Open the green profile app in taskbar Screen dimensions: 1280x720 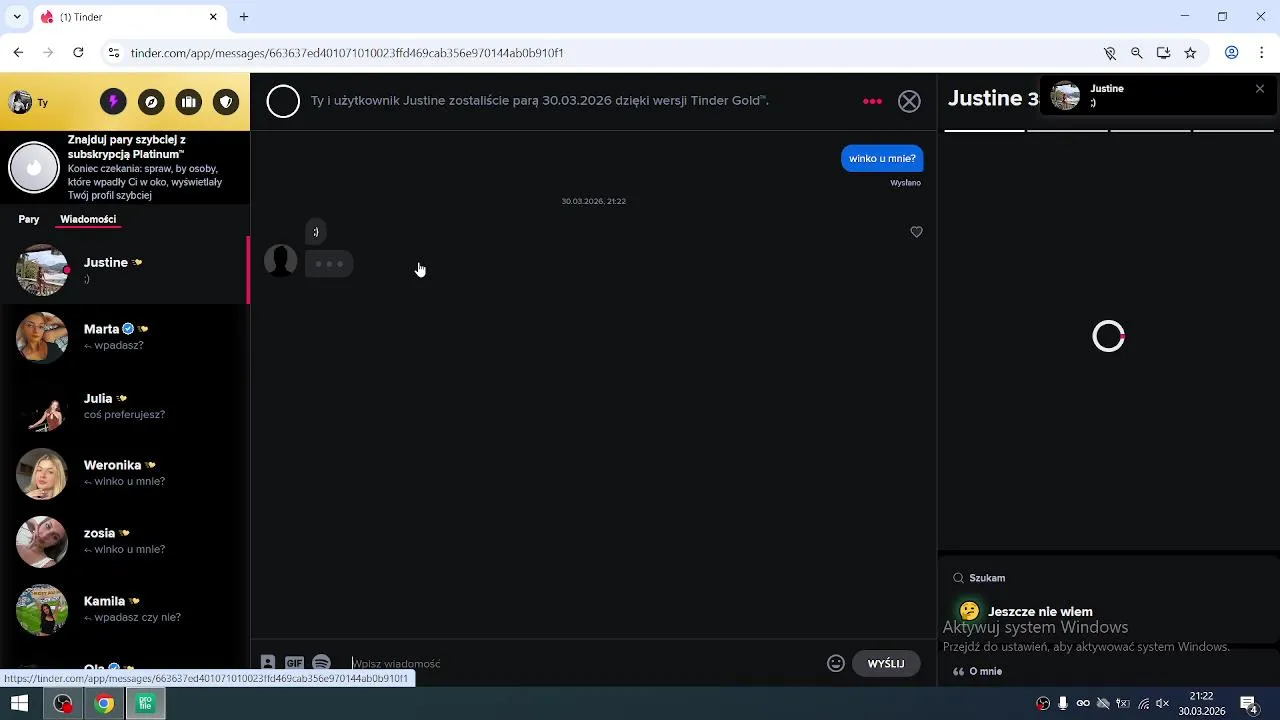[145, 704]
